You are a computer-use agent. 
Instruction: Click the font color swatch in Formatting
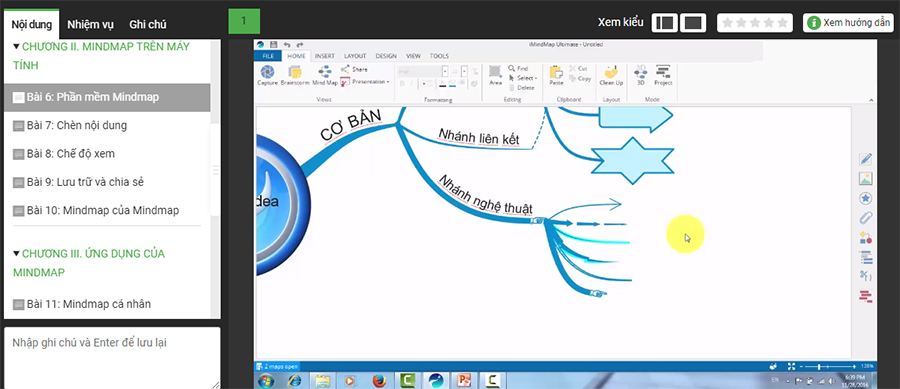[x=443, y=84]
